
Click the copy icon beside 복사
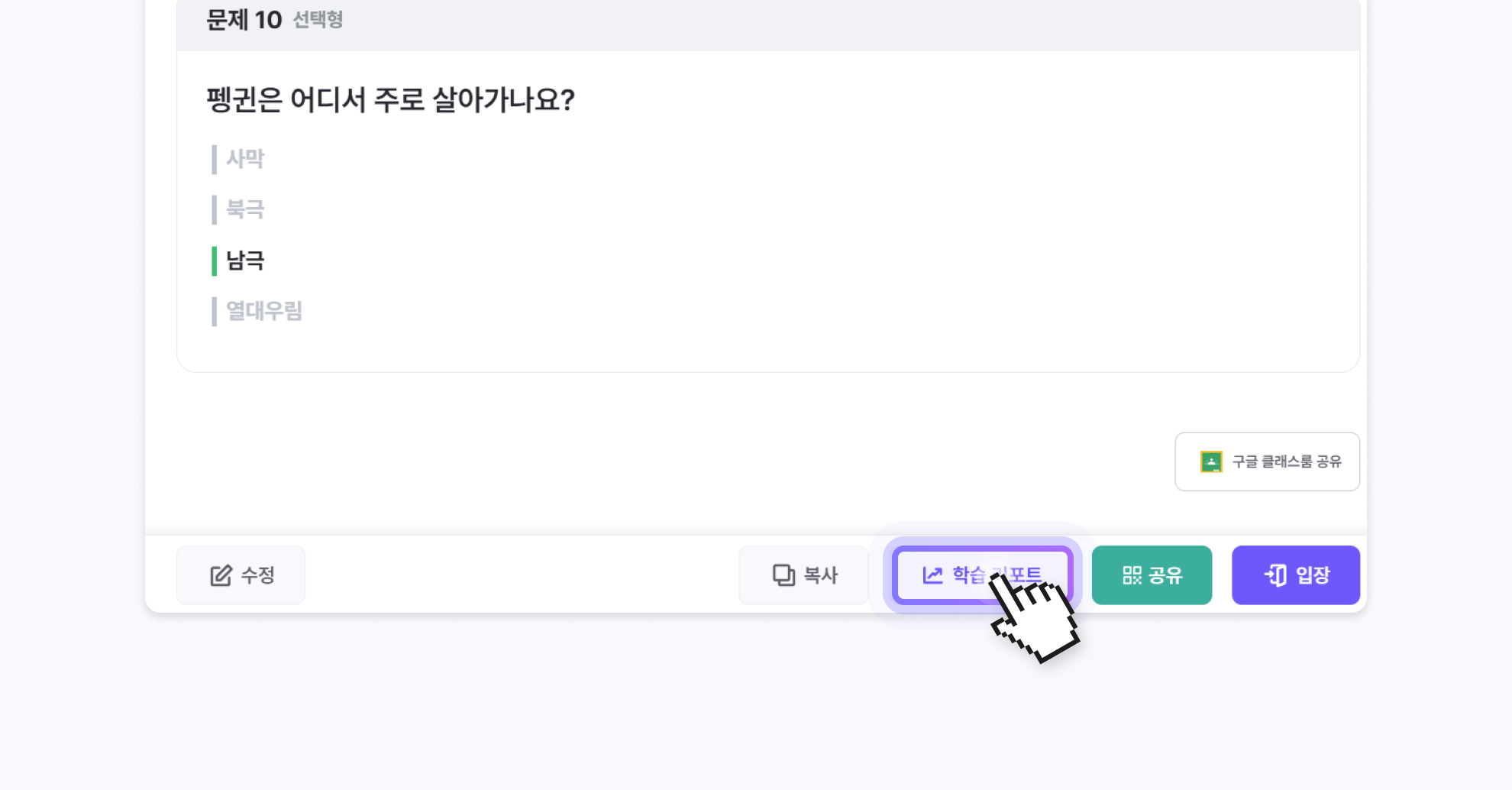point(783,575)
